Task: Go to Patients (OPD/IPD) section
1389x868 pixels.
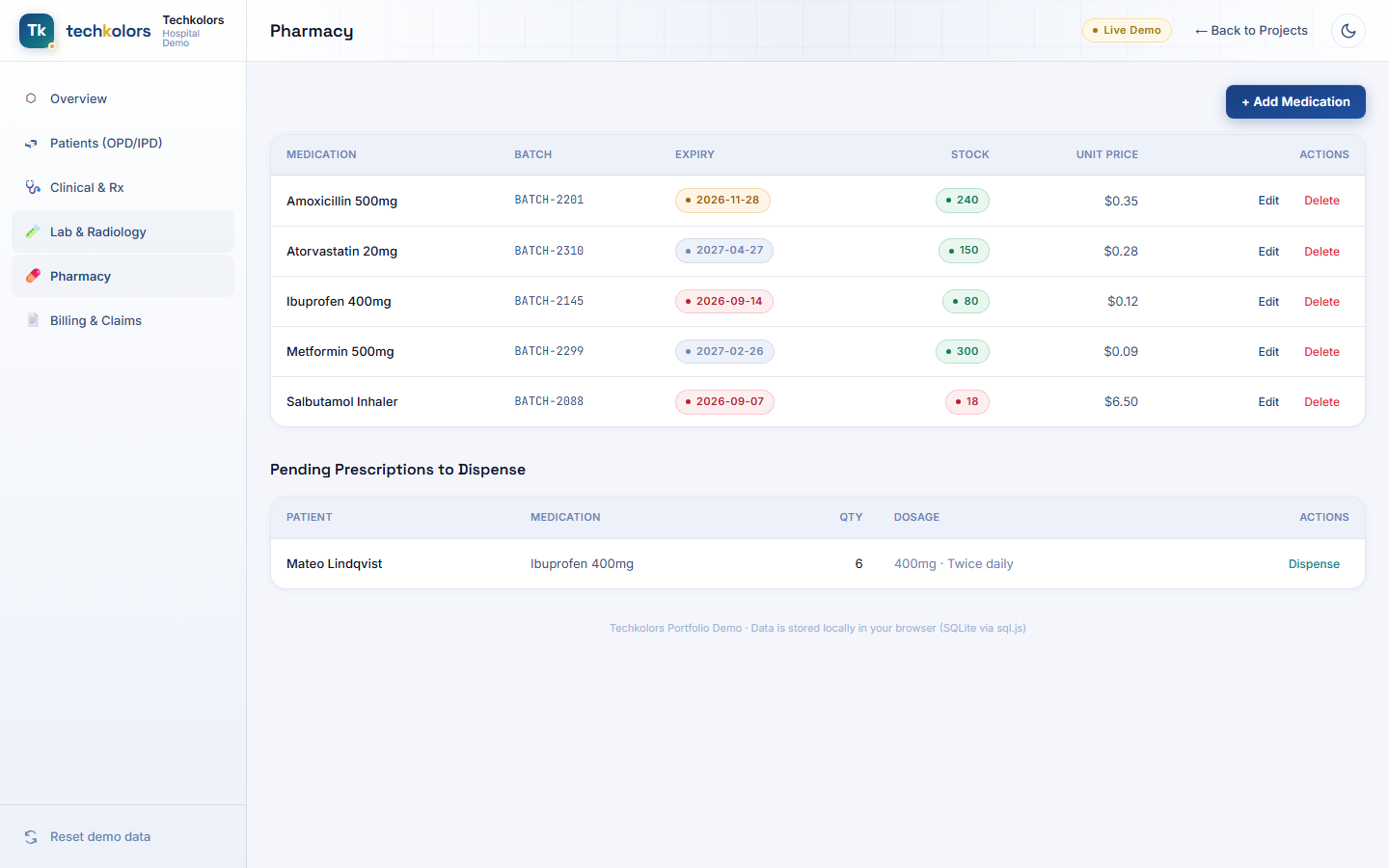Action: [x=123, y=143]
